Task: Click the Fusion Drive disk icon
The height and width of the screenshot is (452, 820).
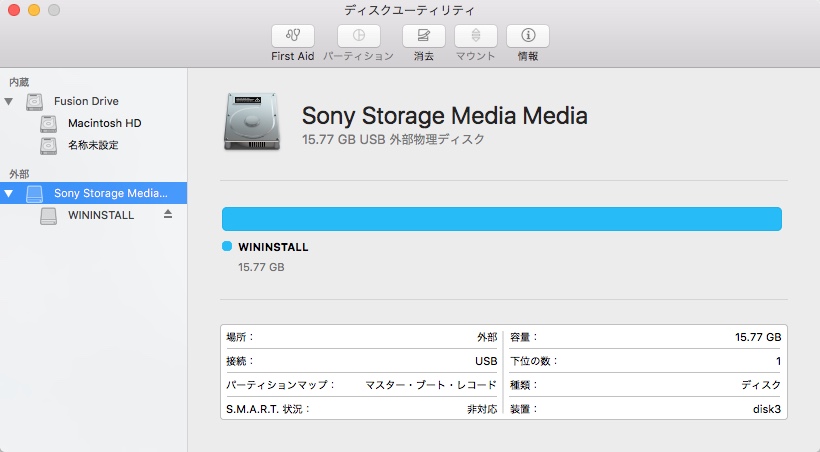Action: pos(35,102)
